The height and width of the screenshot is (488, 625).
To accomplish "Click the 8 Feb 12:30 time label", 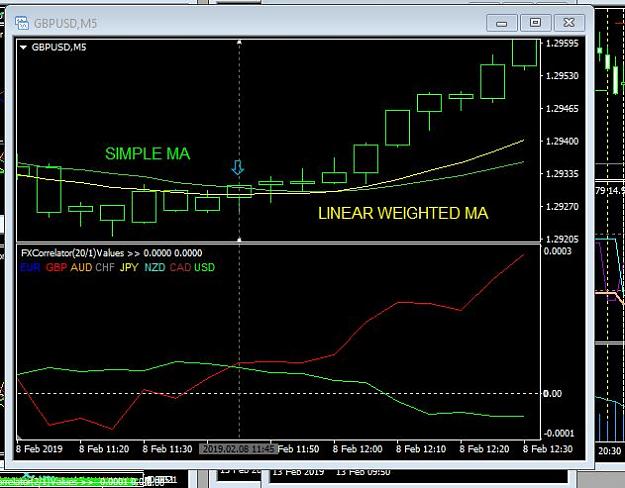I will point(548,449).
